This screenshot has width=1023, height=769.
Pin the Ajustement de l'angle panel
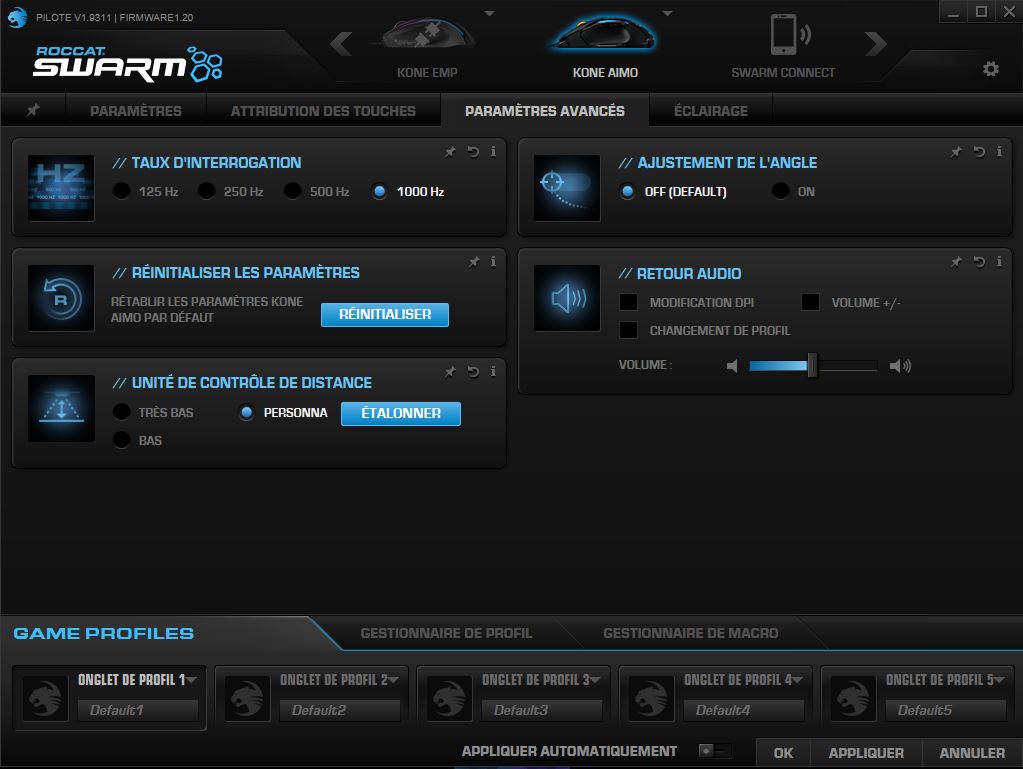[x=956, y=152]
